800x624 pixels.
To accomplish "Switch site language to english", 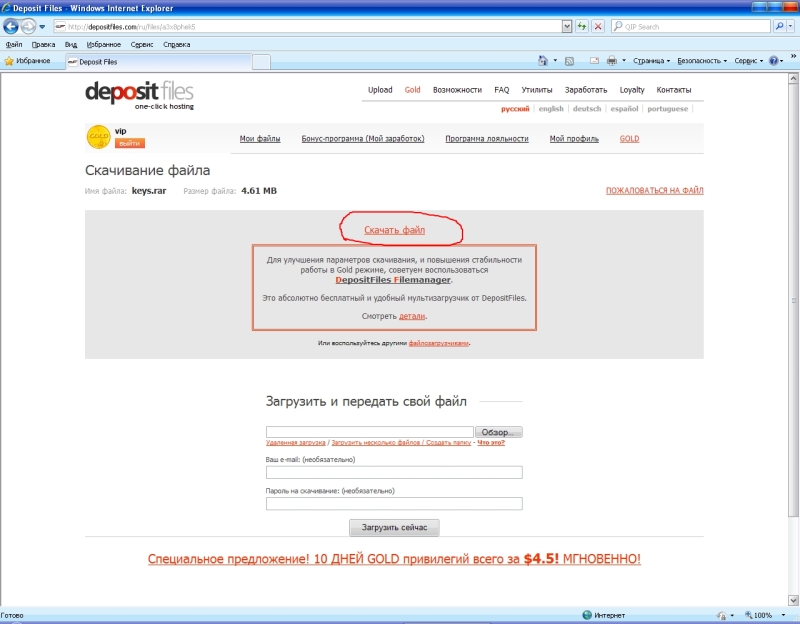I will tap(551, 109).
